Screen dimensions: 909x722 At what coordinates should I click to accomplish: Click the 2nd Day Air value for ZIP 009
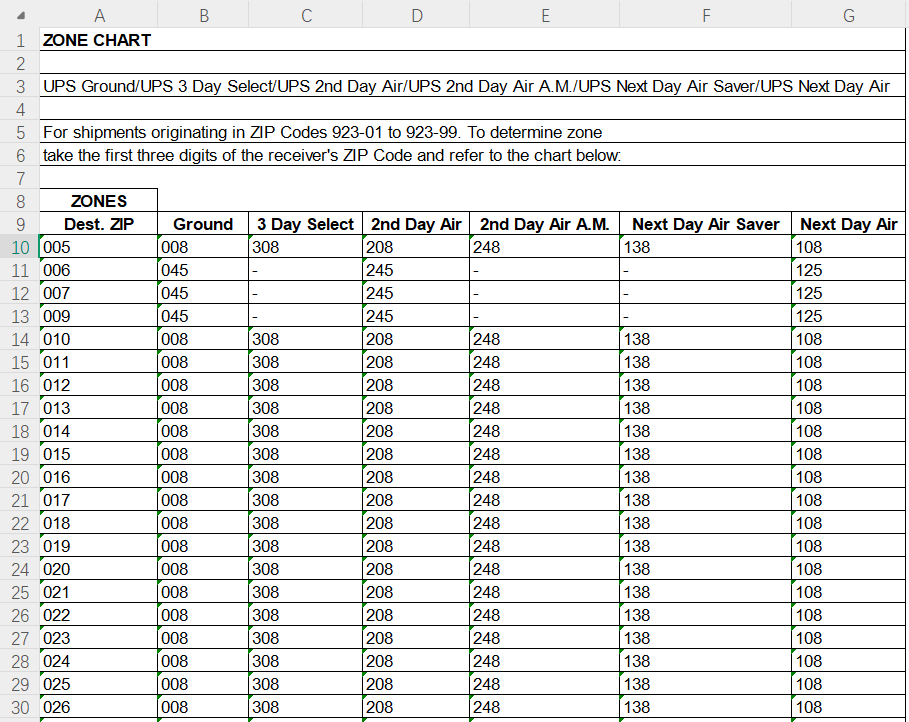coord(415,316)
